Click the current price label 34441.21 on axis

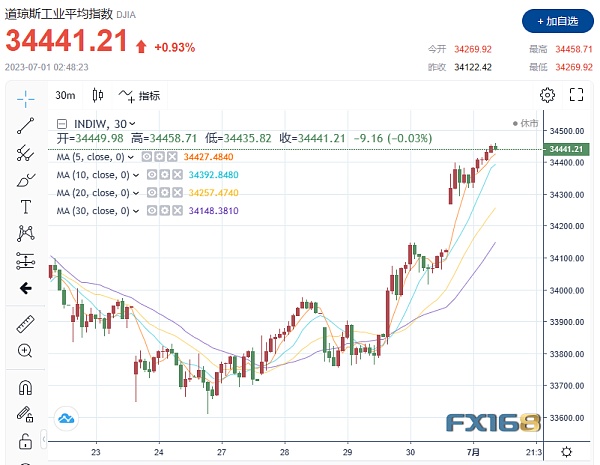(565, 149)
